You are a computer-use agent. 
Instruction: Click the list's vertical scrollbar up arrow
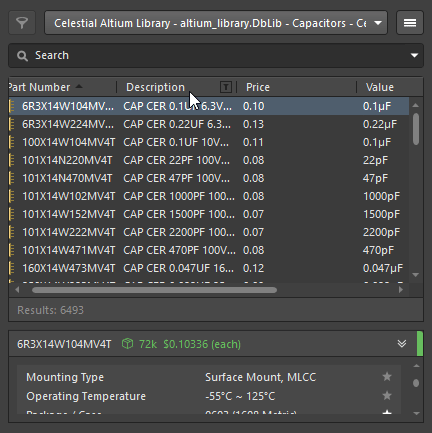click(416, 105)
